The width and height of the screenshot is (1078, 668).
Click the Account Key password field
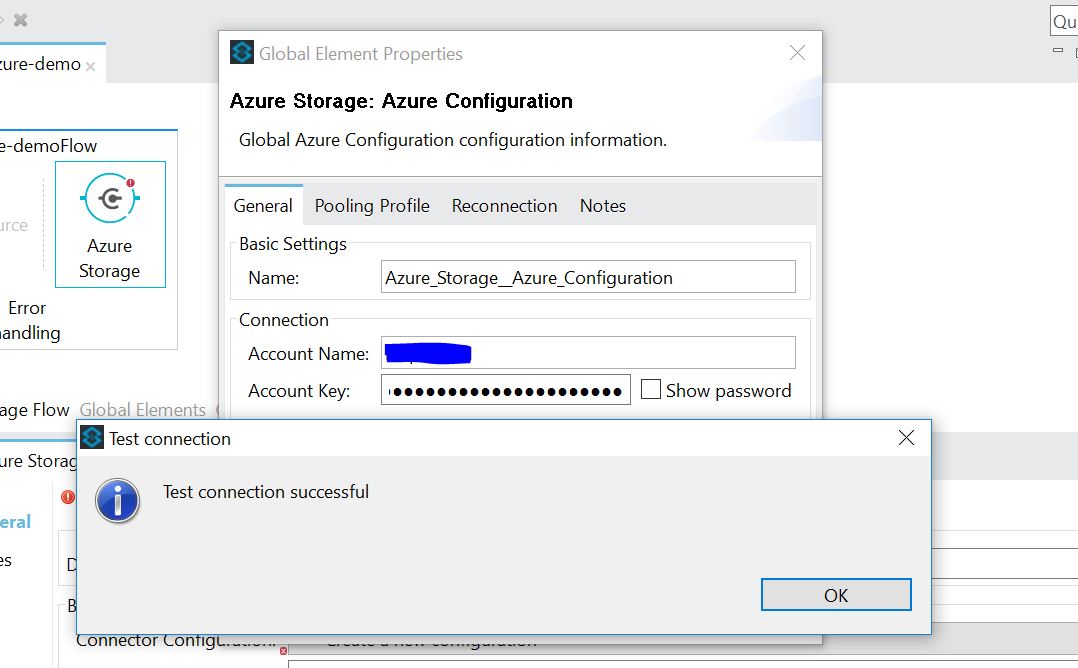pyautogui.click(x=505, y=389)
